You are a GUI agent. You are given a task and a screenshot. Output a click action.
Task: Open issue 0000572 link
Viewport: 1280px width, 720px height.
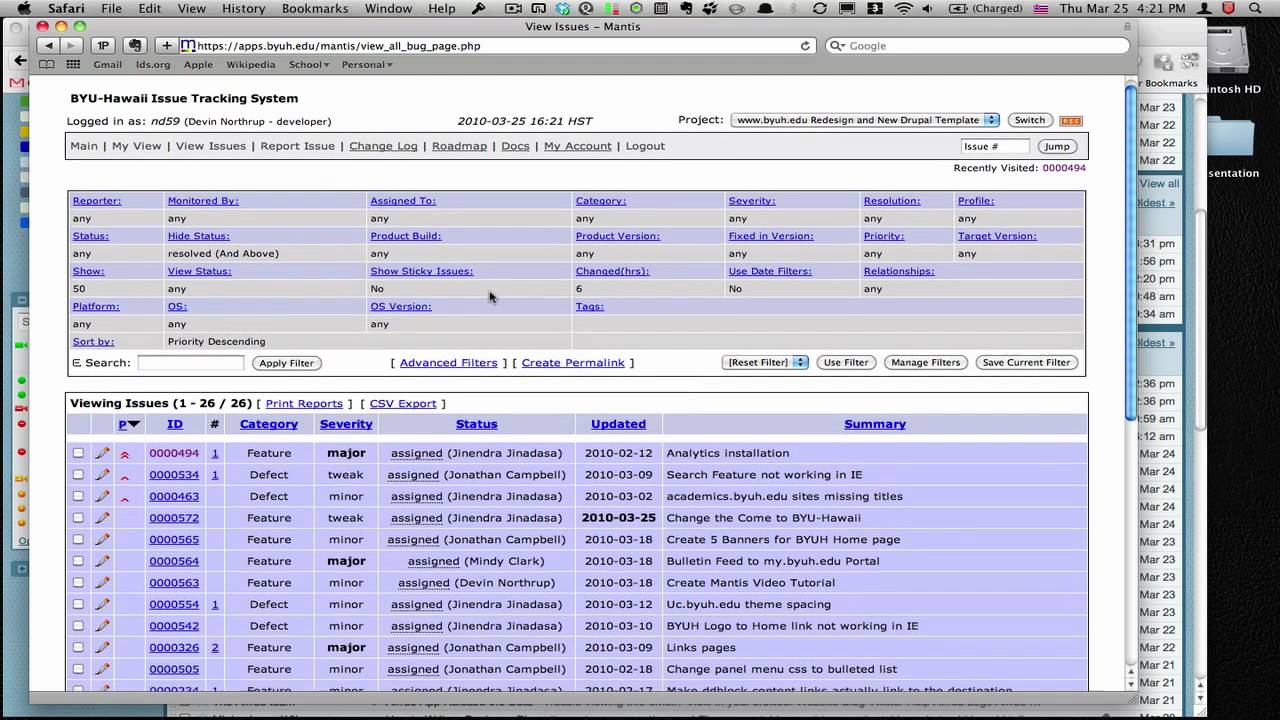(x=174, y=518)
